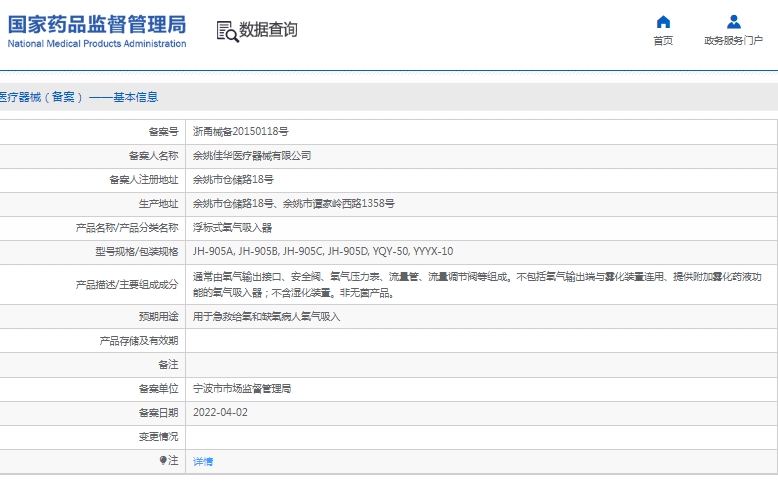
Task: Click the registered address 余姚市仓储路18号
Action: pos(233,180)
